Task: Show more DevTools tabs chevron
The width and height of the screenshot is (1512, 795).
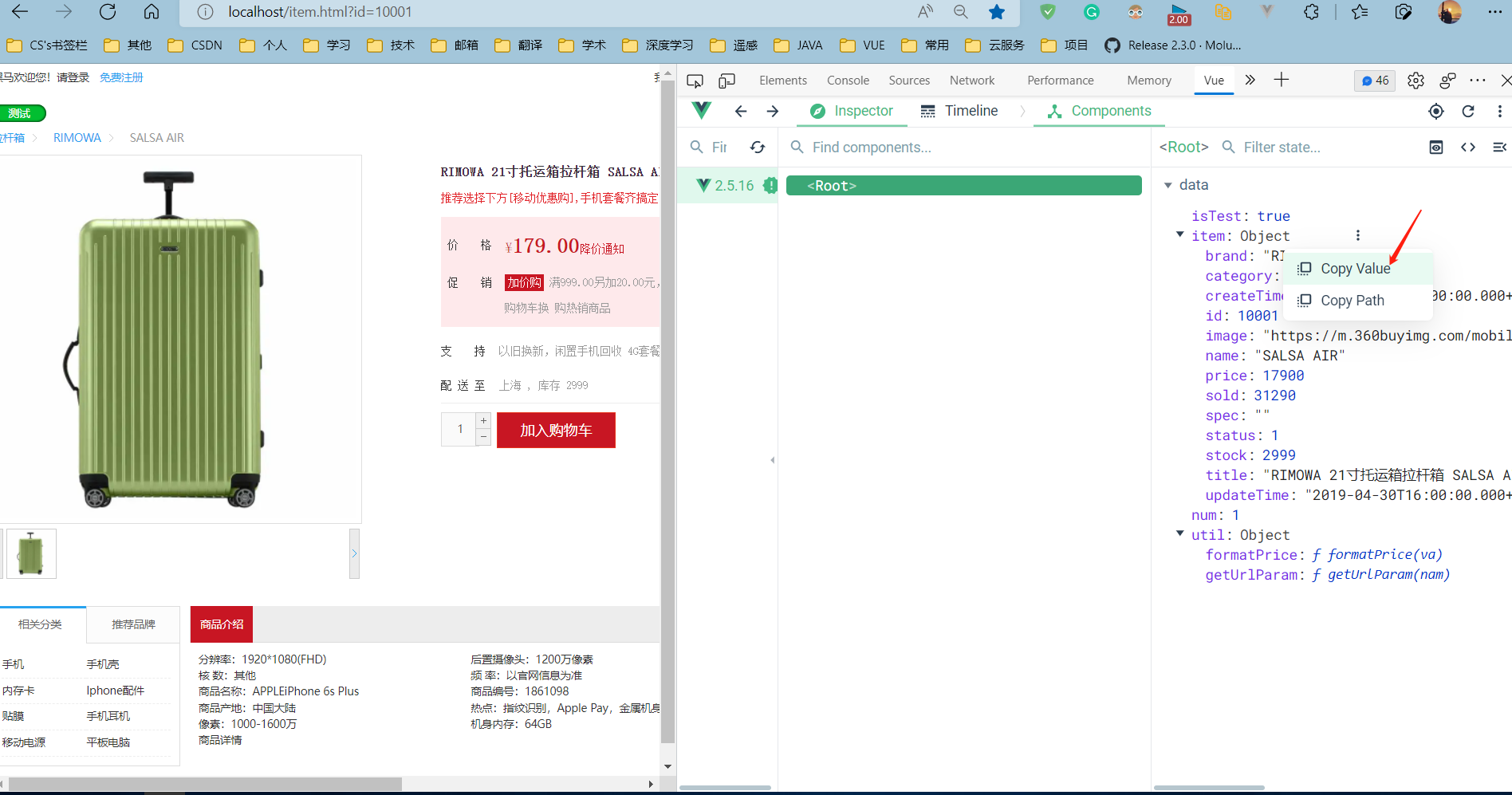Action: [x=1250, y=80]
